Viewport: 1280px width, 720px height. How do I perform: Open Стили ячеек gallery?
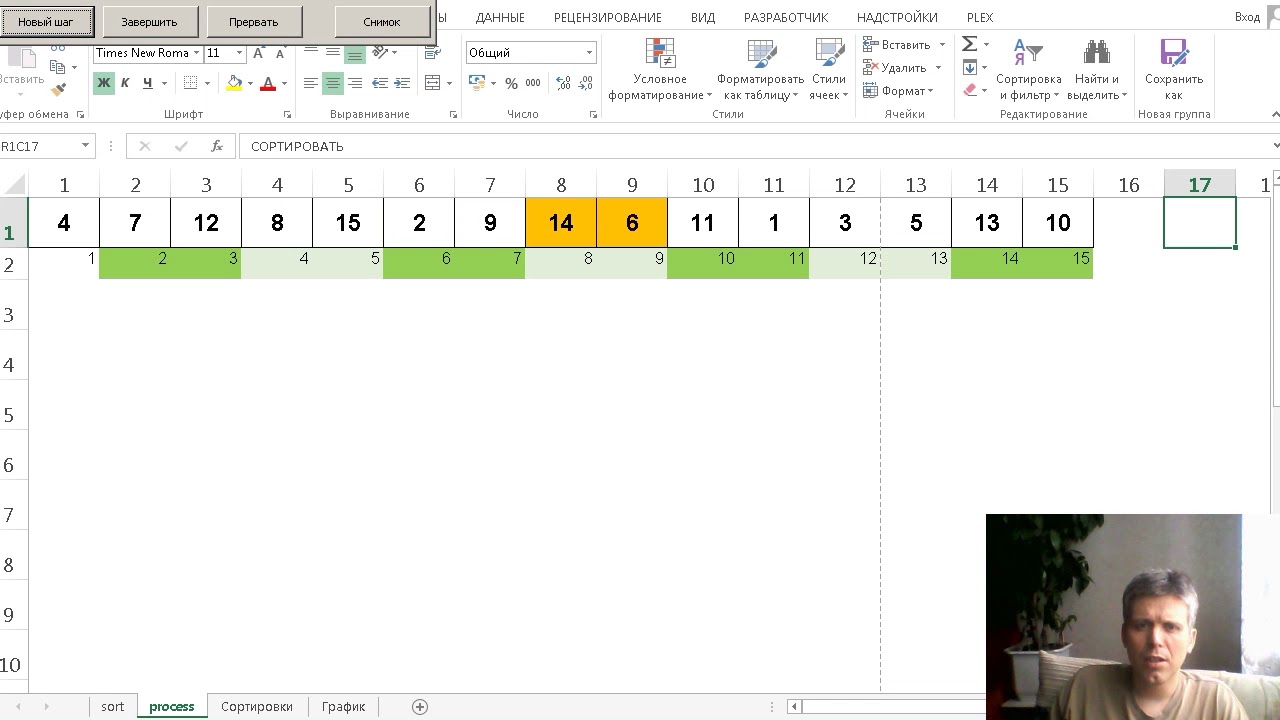point(829,70)
